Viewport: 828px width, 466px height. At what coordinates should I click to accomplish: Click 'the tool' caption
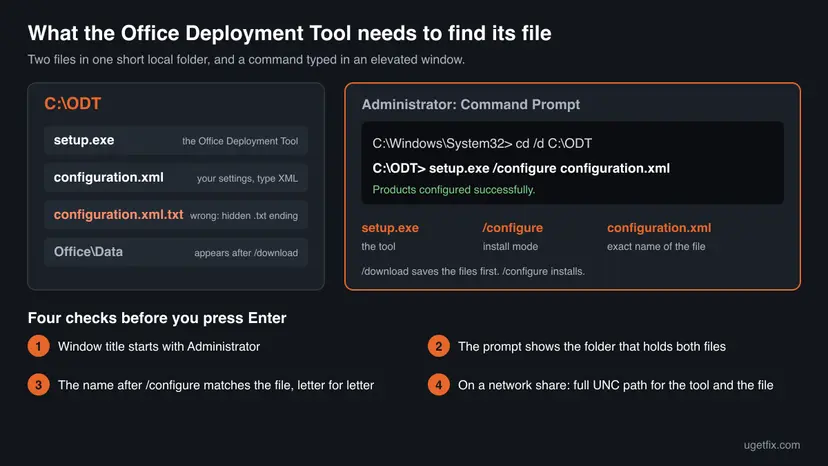(x=378, y=246)
